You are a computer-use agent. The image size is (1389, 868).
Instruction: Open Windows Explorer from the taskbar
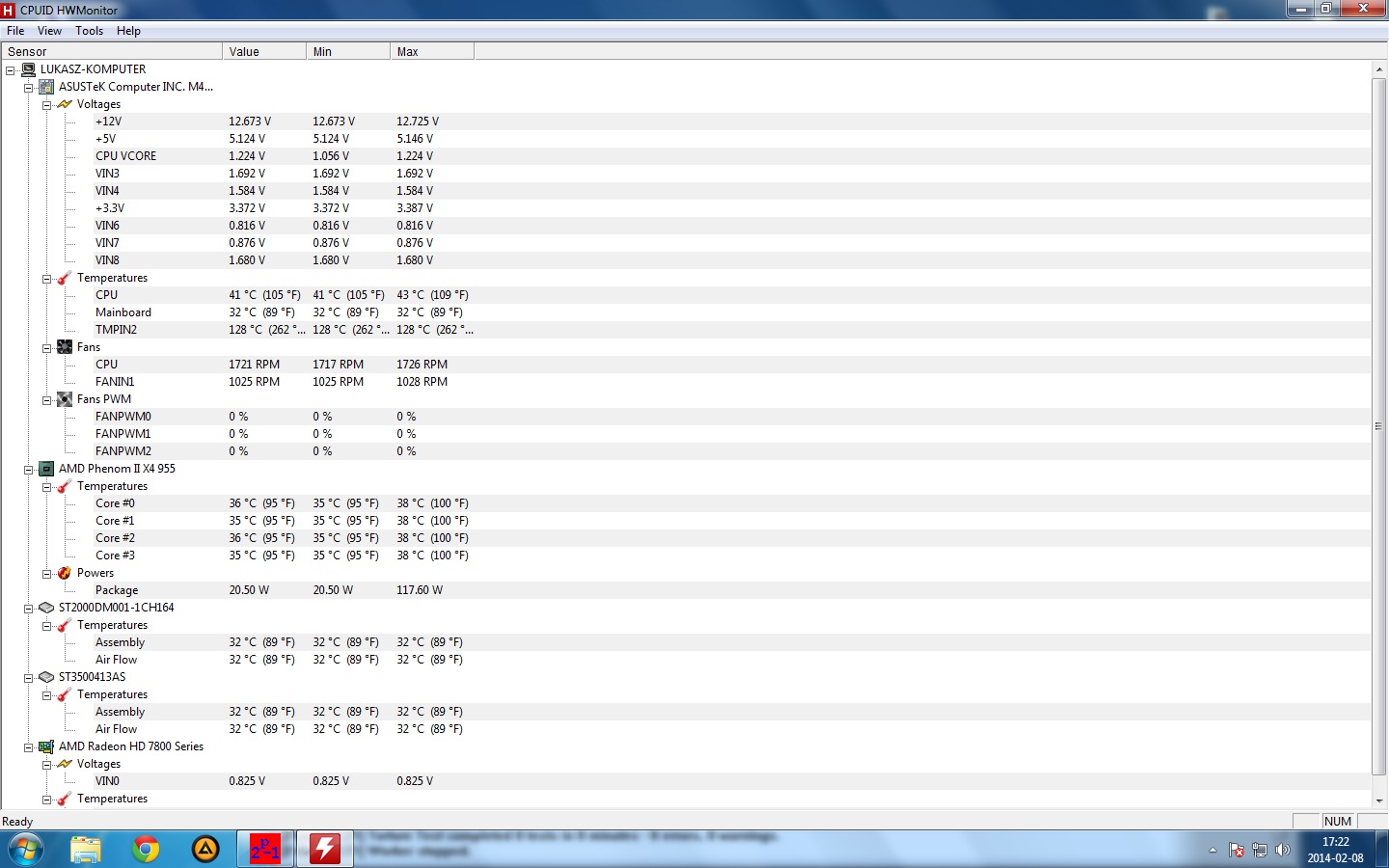pyautogui.click(x=86, y=850)
